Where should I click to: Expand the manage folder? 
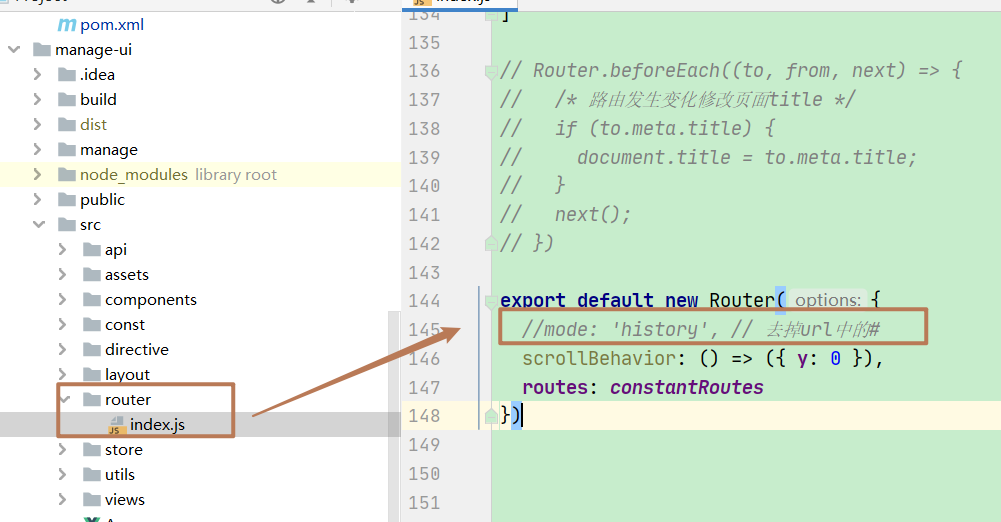click(x=38, y=149)
